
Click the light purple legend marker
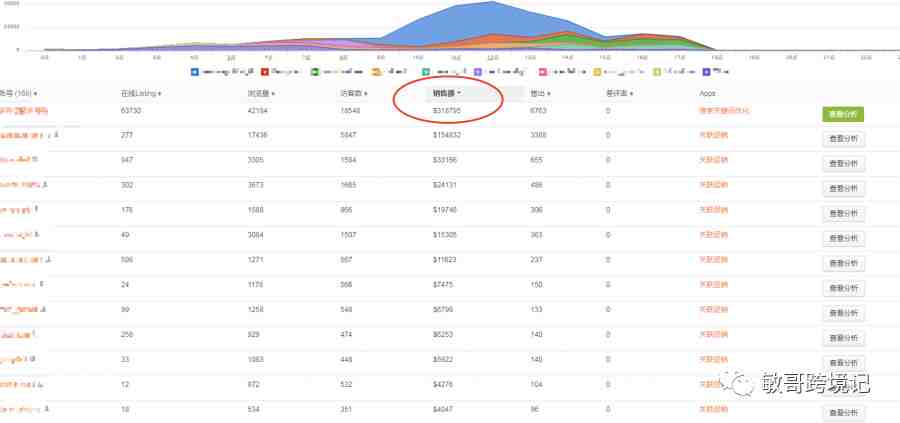point(477,72)
